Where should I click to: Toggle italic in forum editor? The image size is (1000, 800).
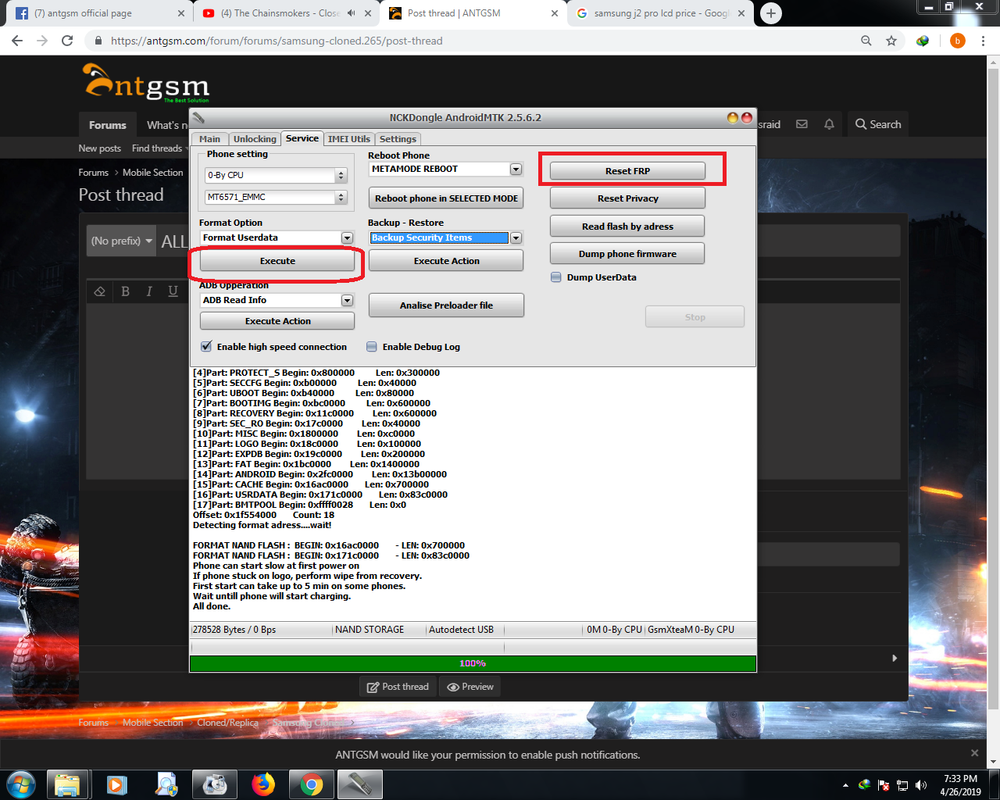pyautogui.click(x=149, y=292)
